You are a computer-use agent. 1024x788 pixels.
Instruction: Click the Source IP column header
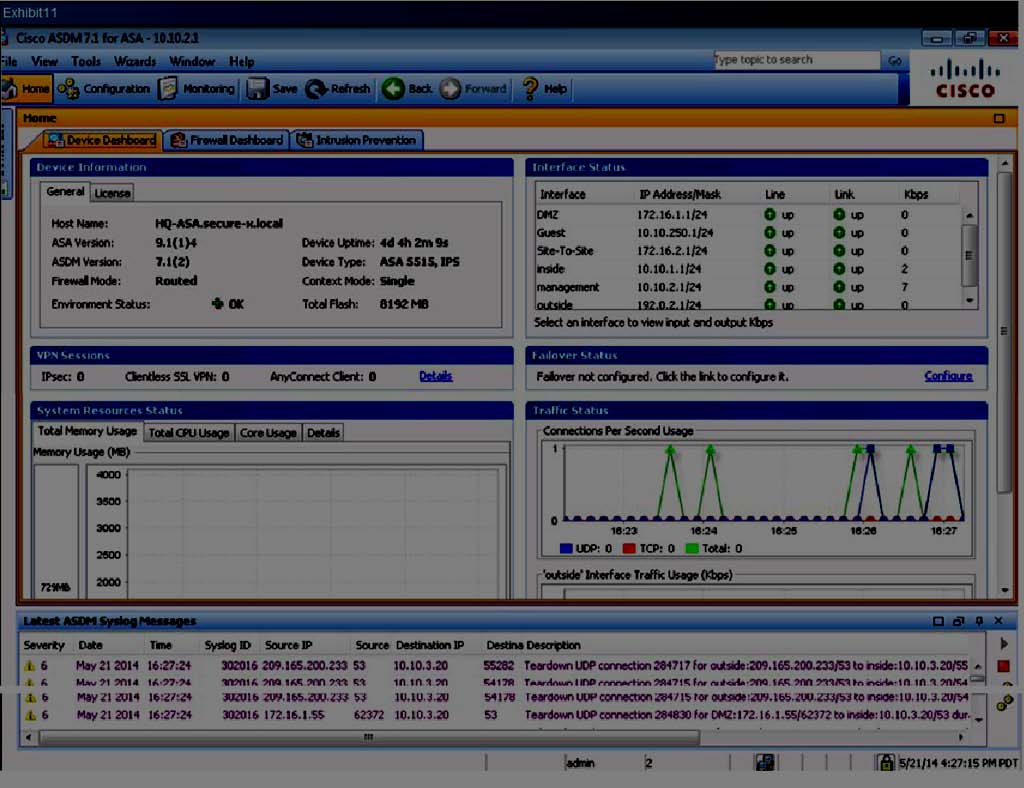point(289,645)
